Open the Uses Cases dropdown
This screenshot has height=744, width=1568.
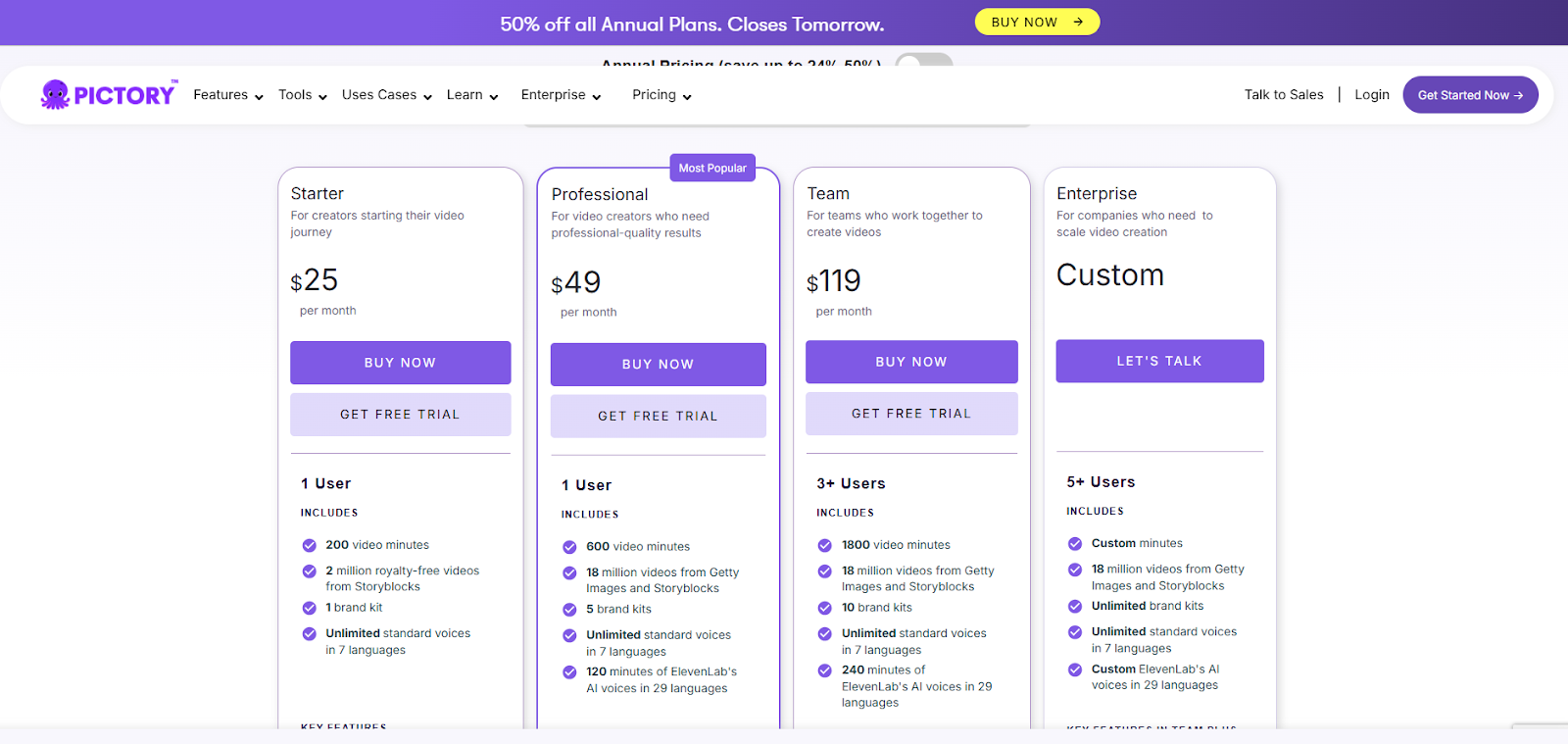point(387,95)
